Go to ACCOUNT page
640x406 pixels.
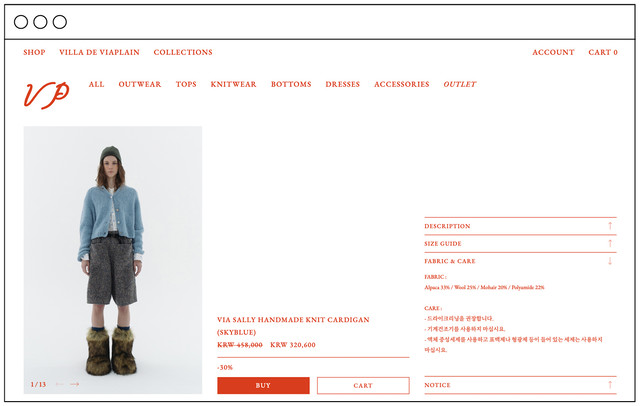553,52
